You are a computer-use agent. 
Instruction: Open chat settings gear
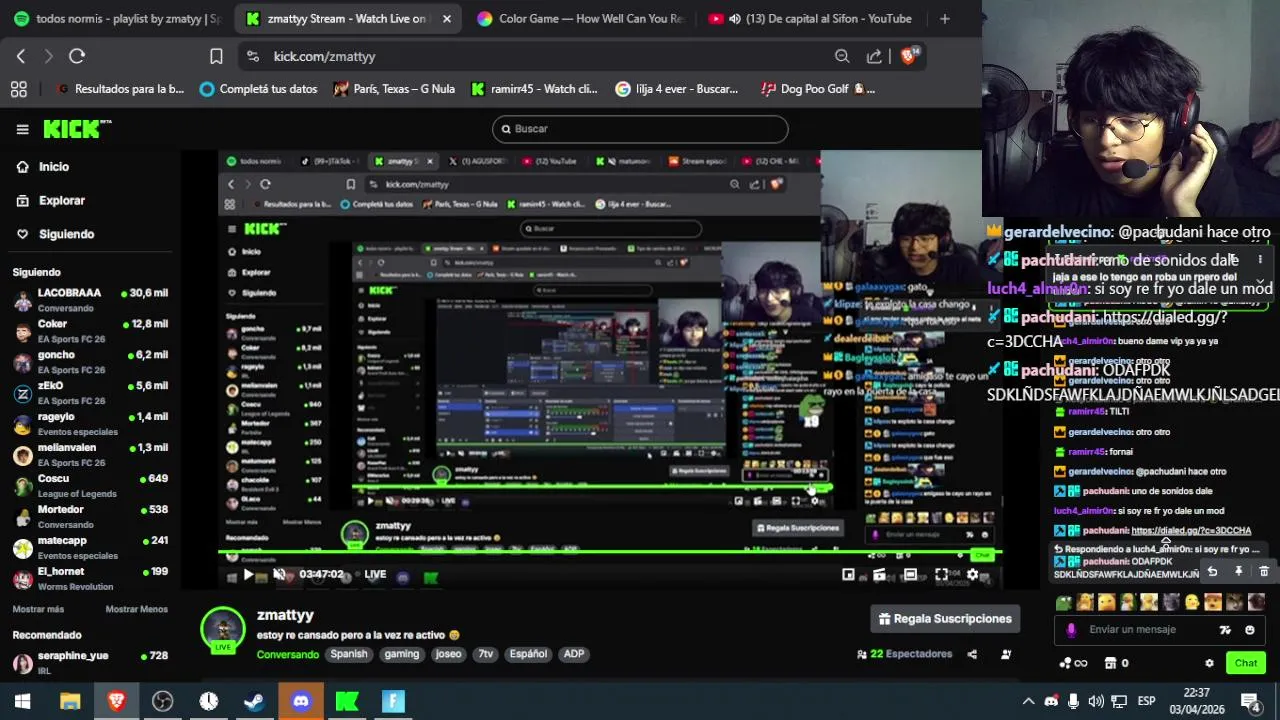[x=1209, y=663]
